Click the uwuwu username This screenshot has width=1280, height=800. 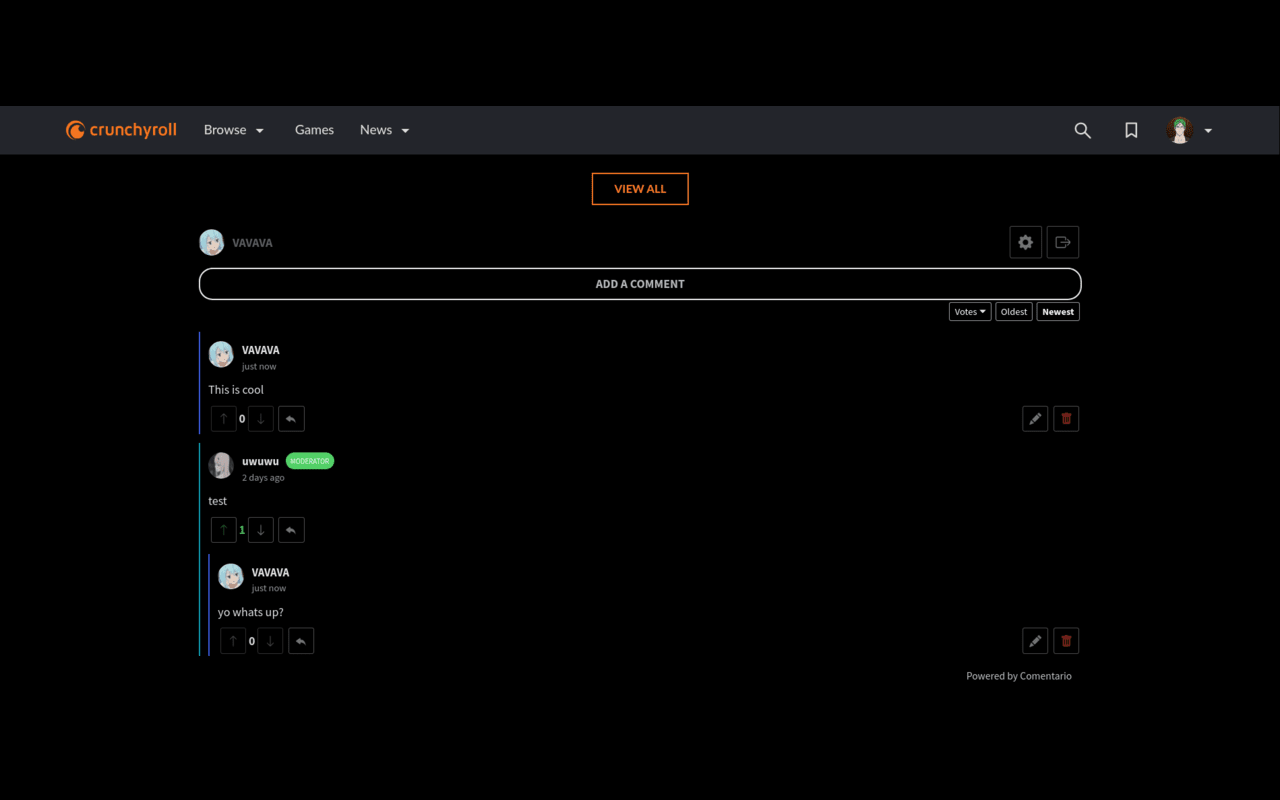coord(260,461)
